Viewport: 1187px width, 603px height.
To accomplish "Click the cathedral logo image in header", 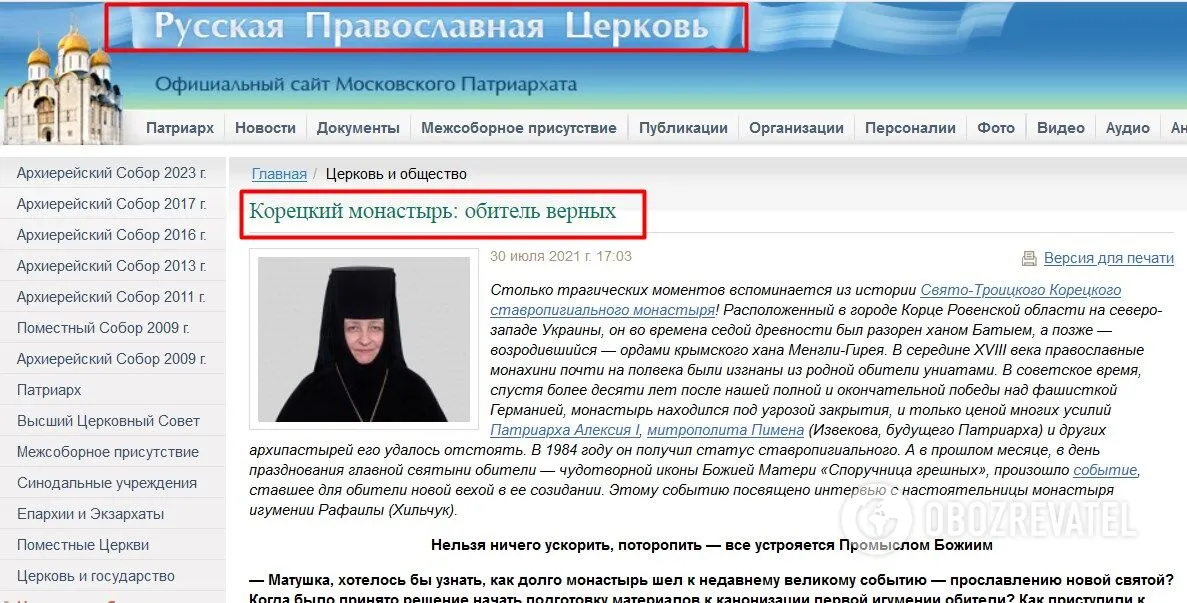I will (x=62, y=85).
